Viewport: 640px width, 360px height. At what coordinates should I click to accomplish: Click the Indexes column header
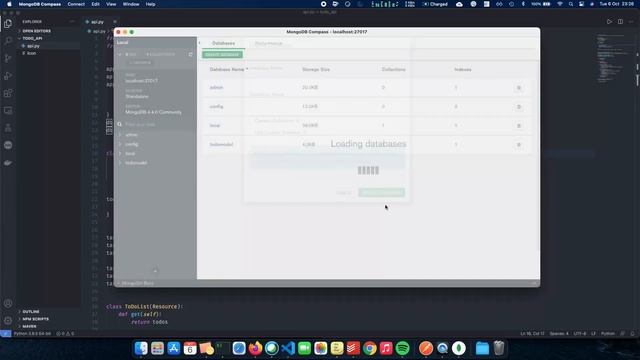(463, 69)
